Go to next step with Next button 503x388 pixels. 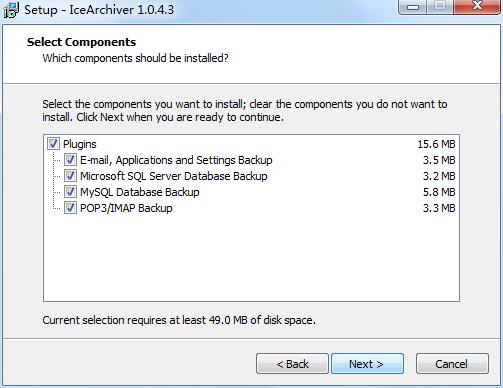coord(367,364)
